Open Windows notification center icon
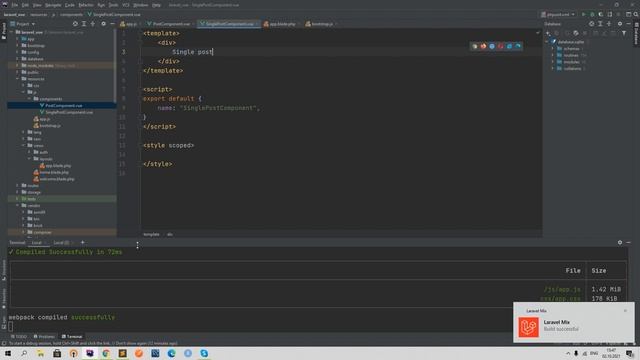Screen dimensions: 640x360 tap(630, 353)
